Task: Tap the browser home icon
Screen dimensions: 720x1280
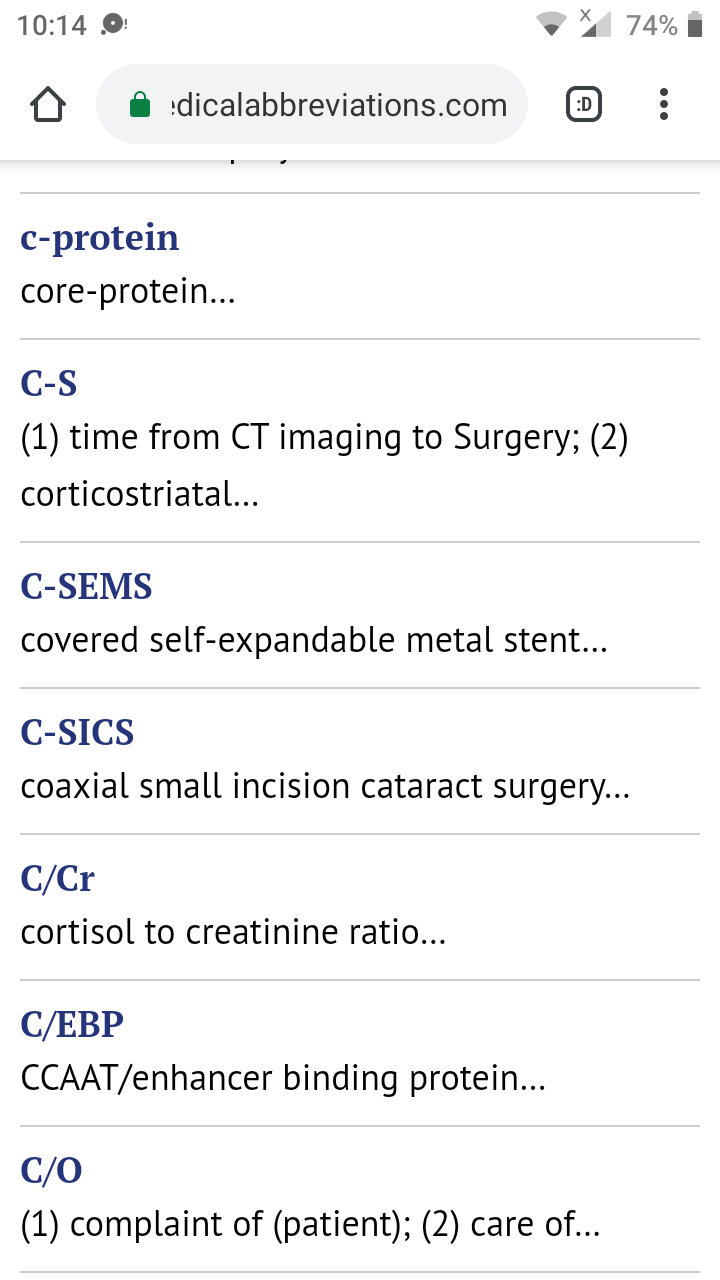Action: [49, 104]
